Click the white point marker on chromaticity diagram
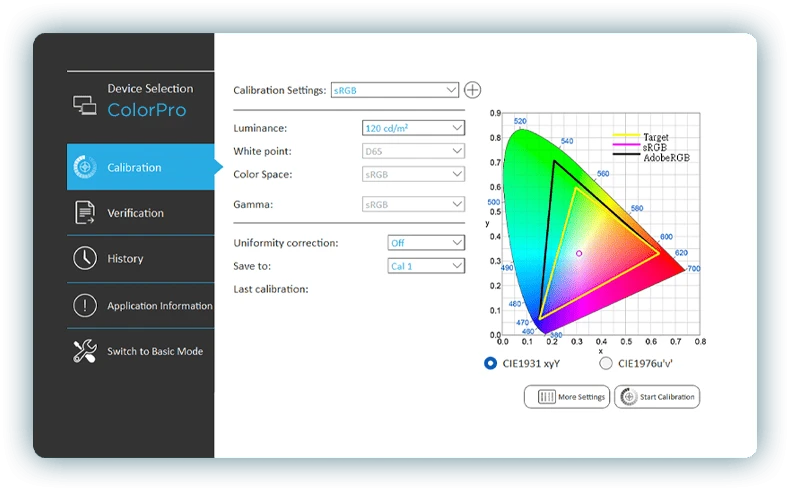 [x=579, y=253]
